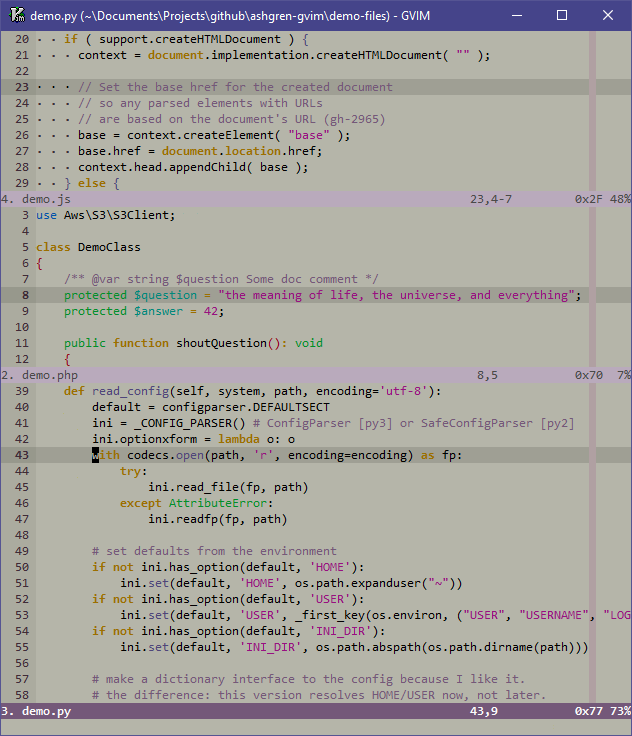Viewport: 632px width, 736px height.
Task: Minimize the GVIM window
Action: pyautogui.click(x=517, y=15)
